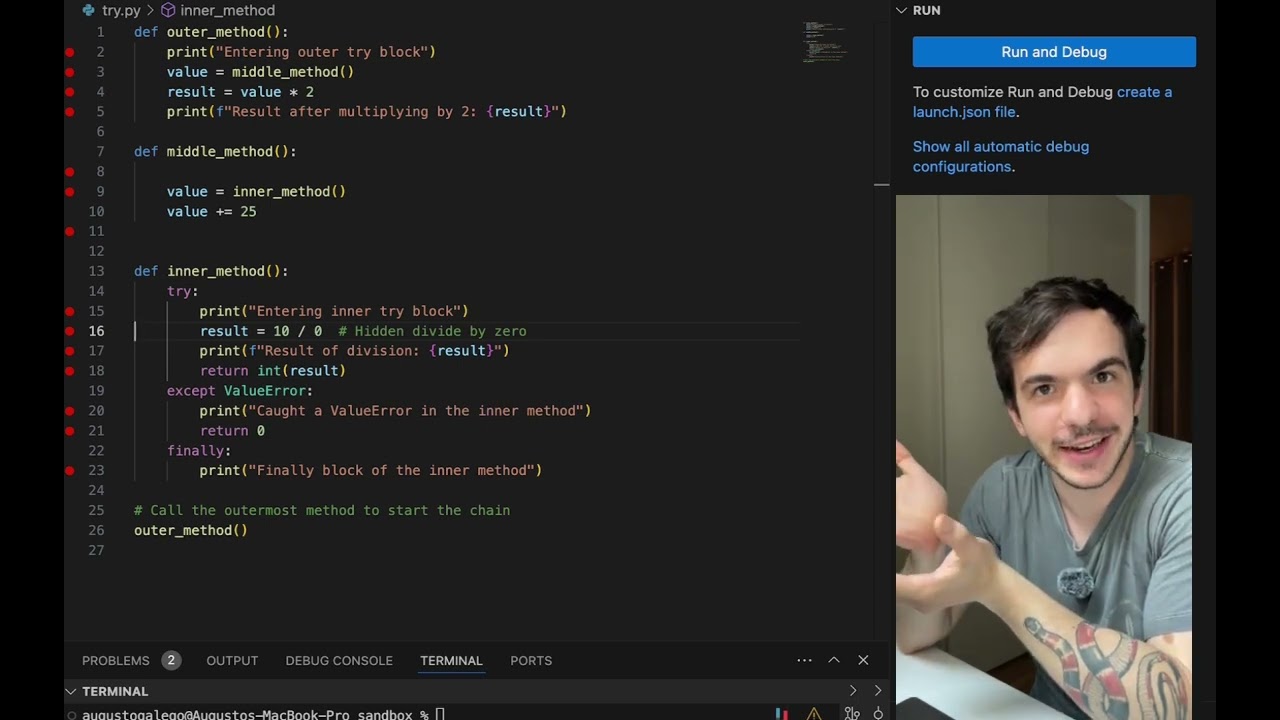Viewport: 1280px width, 720px height.
Task: Select the TERMINAL tab
Action: (x=451, y=660)
